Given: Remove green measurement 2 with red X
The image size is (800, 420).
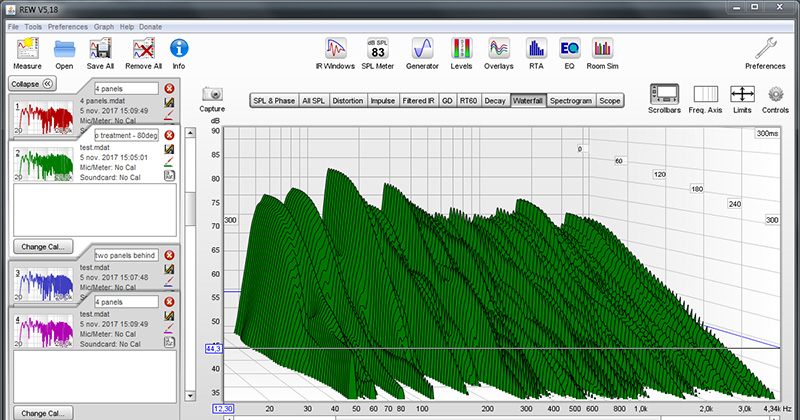Looking at the screenshot, I should tap(169, 135).
